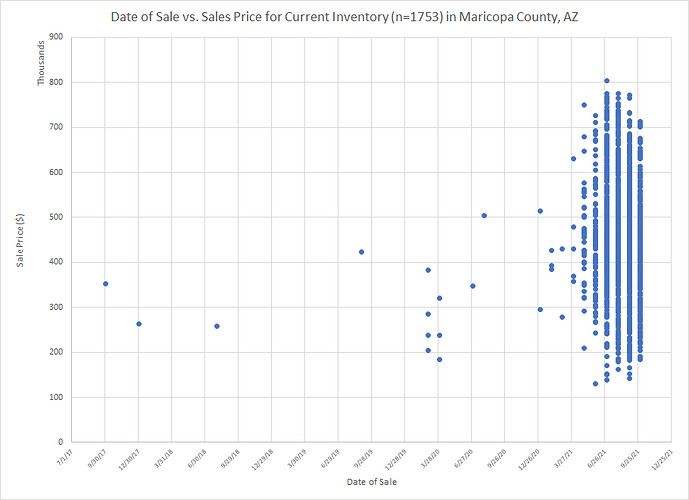Viewport: 689px width, 500px height.
Task: Select the data point near 500 thousand before 9/26/20
Action: (x=484, y=215)
